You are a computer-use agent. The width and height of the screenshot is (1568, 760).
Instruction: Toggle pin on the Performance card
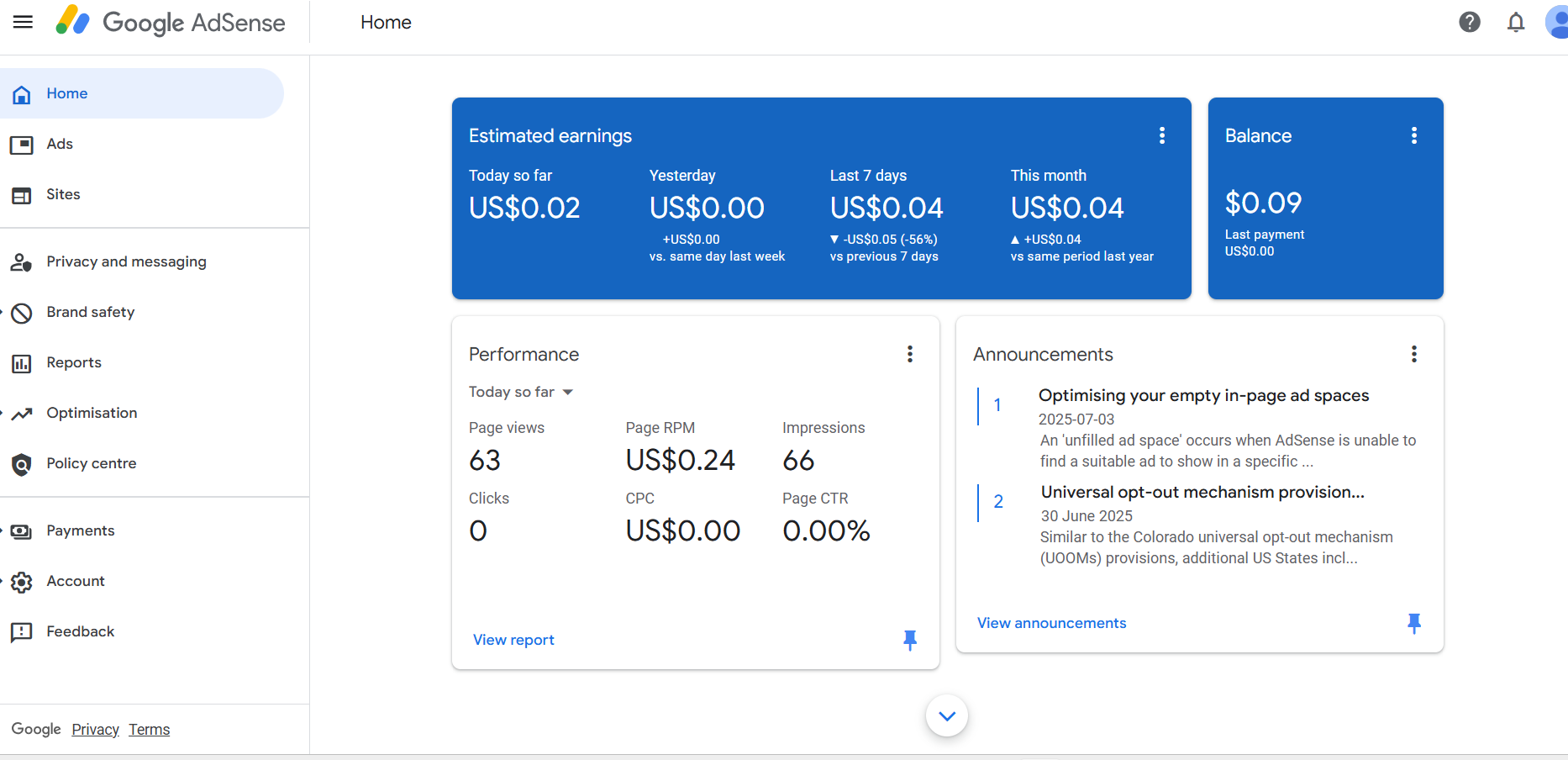tap(910, 640)
